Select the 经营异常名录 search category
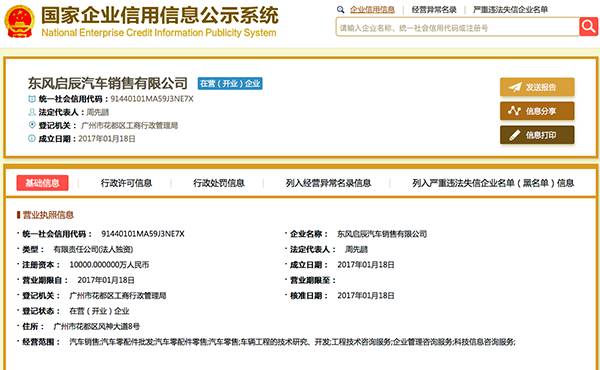Screen dimensions: 600x370 (434, 10)
